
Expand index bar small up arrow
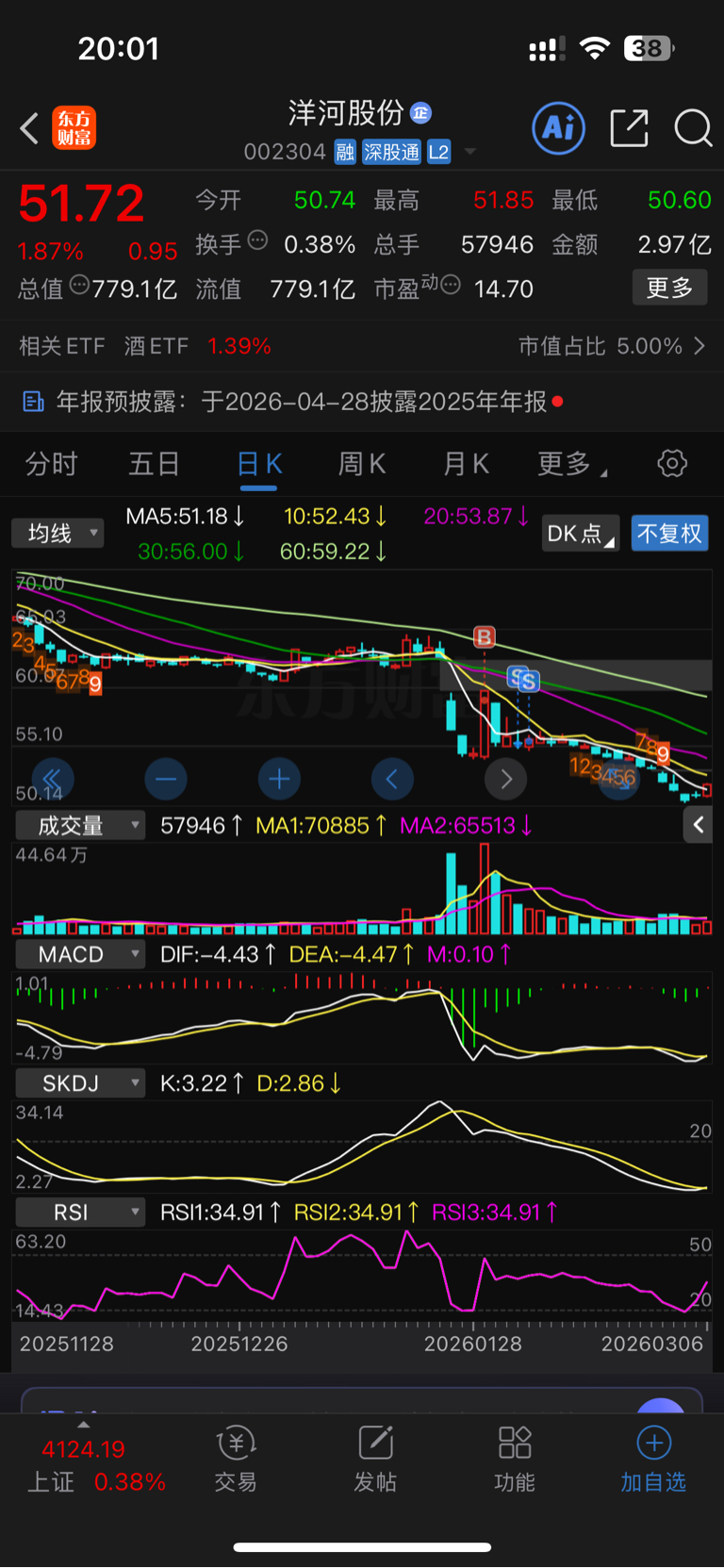click(84, 1425)
